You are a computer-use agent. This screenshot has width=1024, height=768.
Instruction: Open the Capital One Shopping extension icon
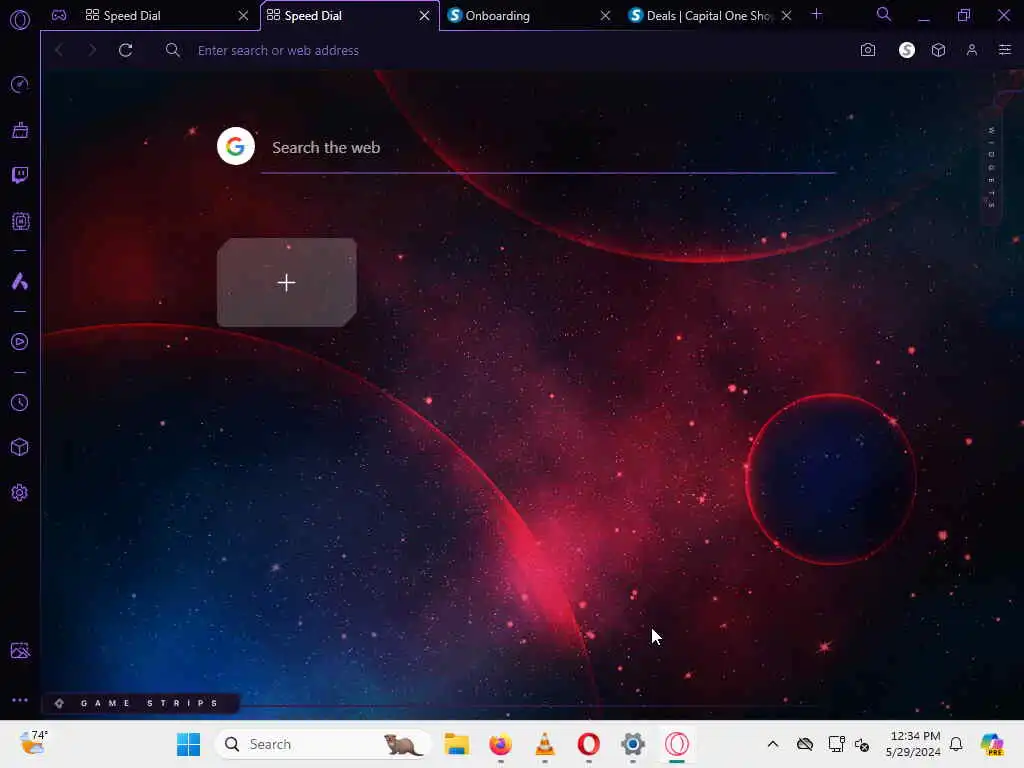906,50
